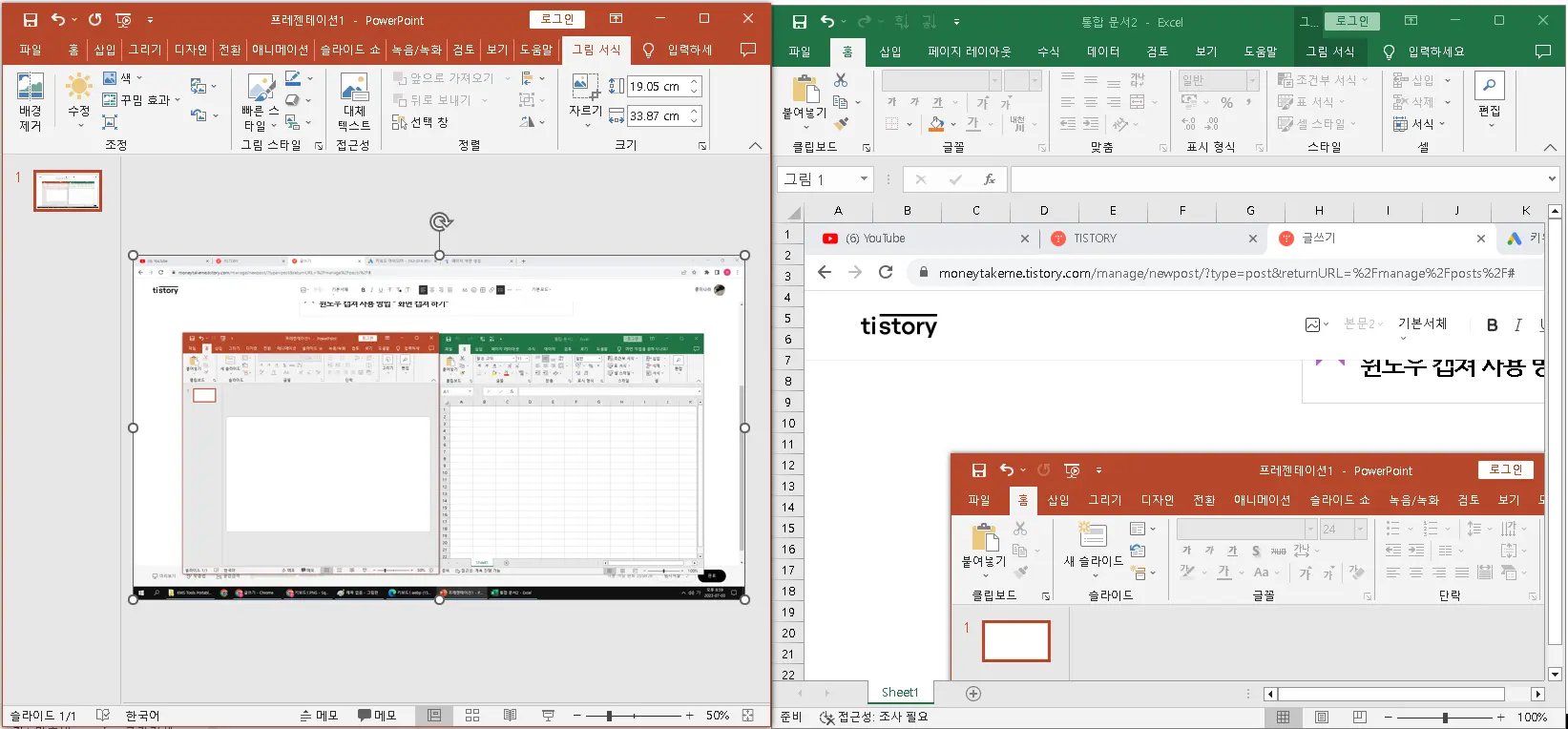
Task: Click the 50% zoom level in PowerPoint
Action: (x=718, y=716)
